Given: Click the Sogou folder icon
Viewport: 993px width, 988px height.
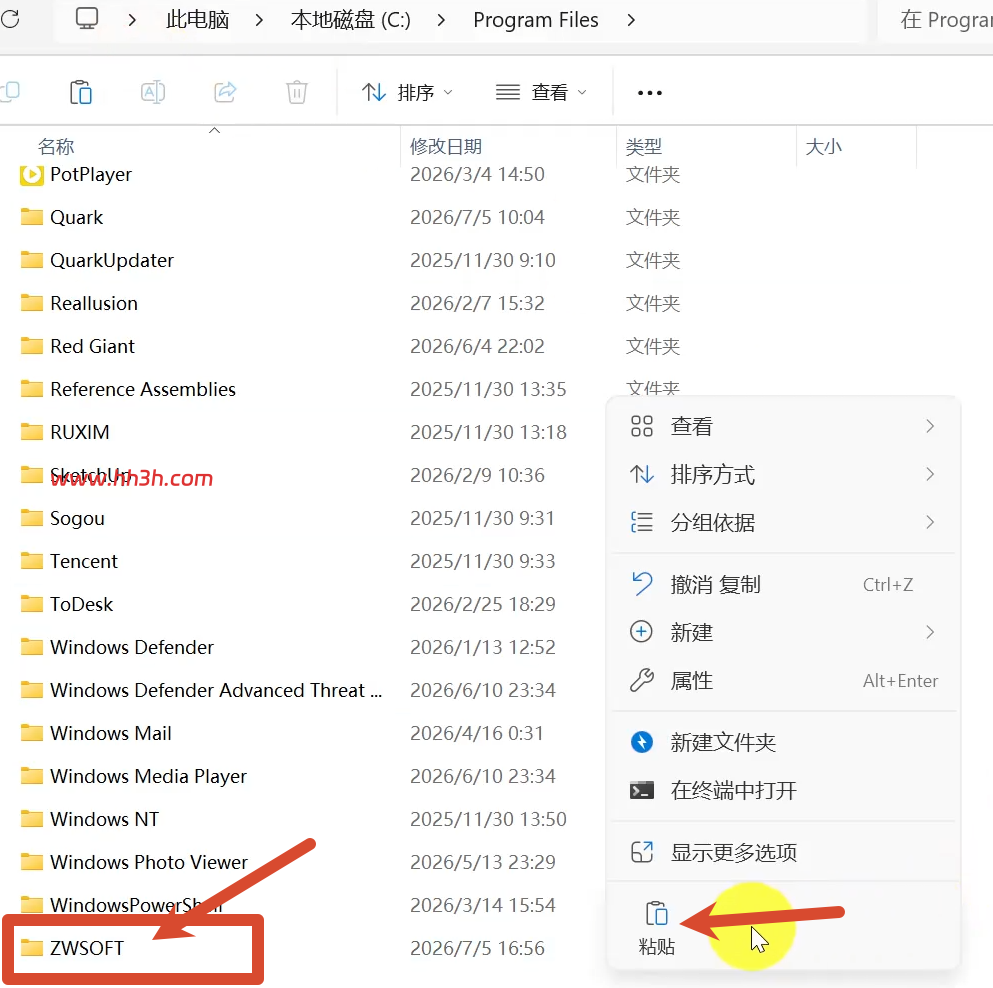Looking at the screenshot, I should pyautogui.click(x=32, y=518).
